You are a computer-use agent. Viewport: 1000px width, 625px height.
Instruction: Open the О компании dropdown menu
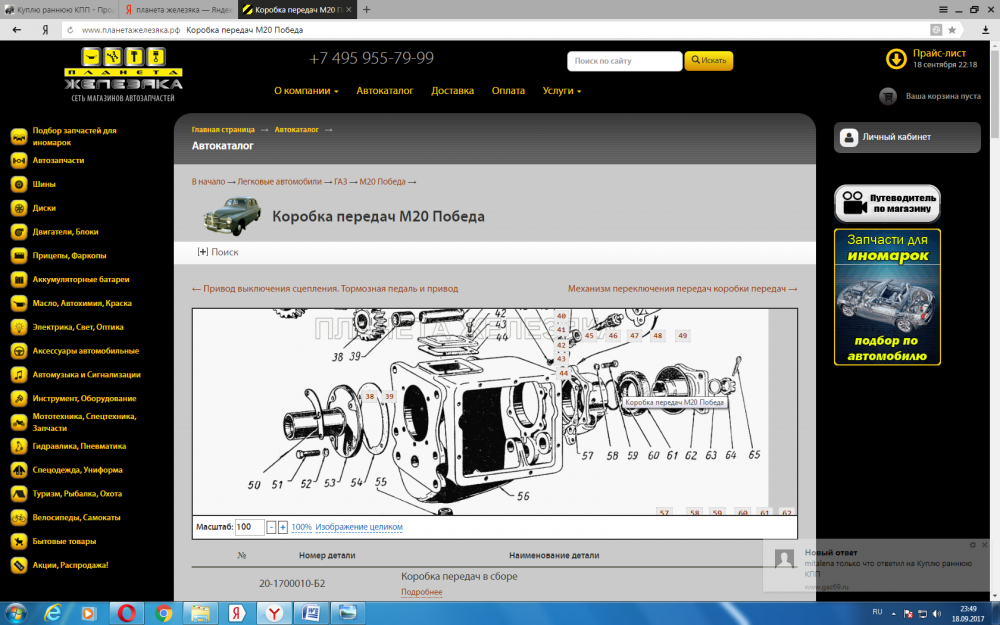click(x=306, y=91)
